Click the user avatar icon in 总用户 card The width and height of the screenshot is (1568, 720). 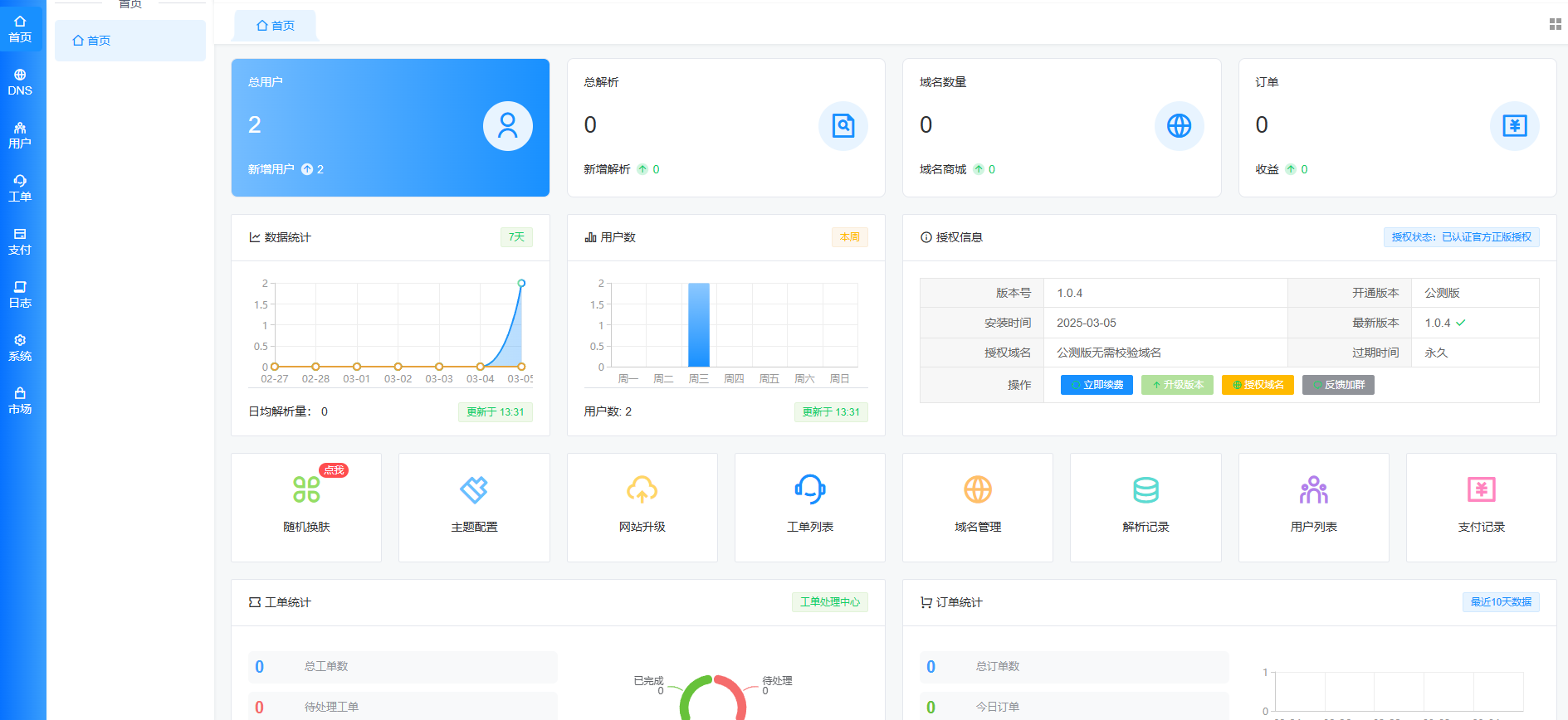508,126
